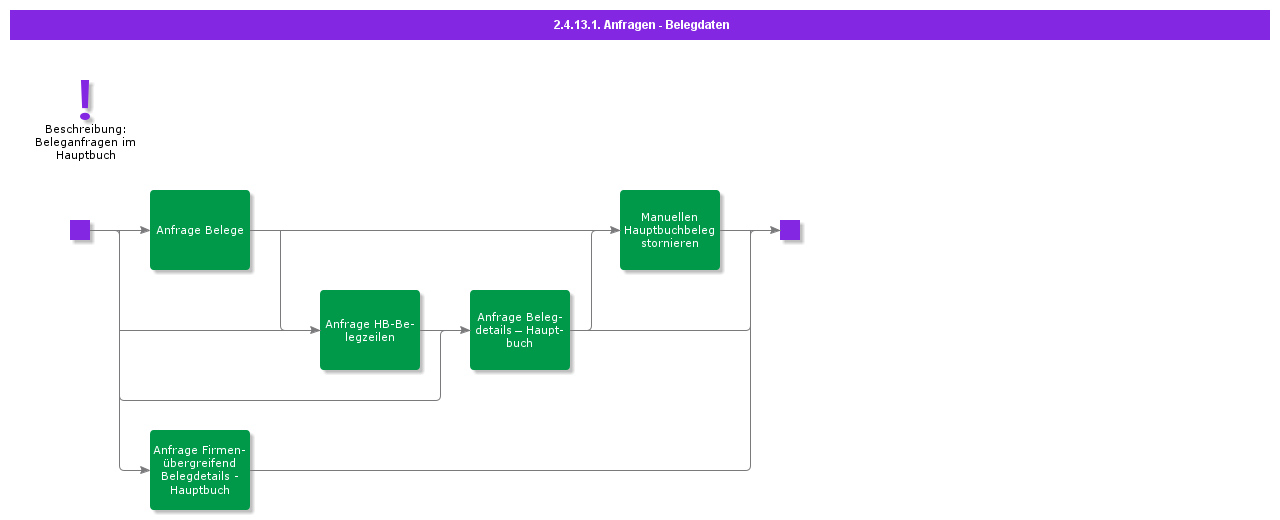Select the connector line leaving Anfrage Firmenübergreifend box

(x=500, y=470)
